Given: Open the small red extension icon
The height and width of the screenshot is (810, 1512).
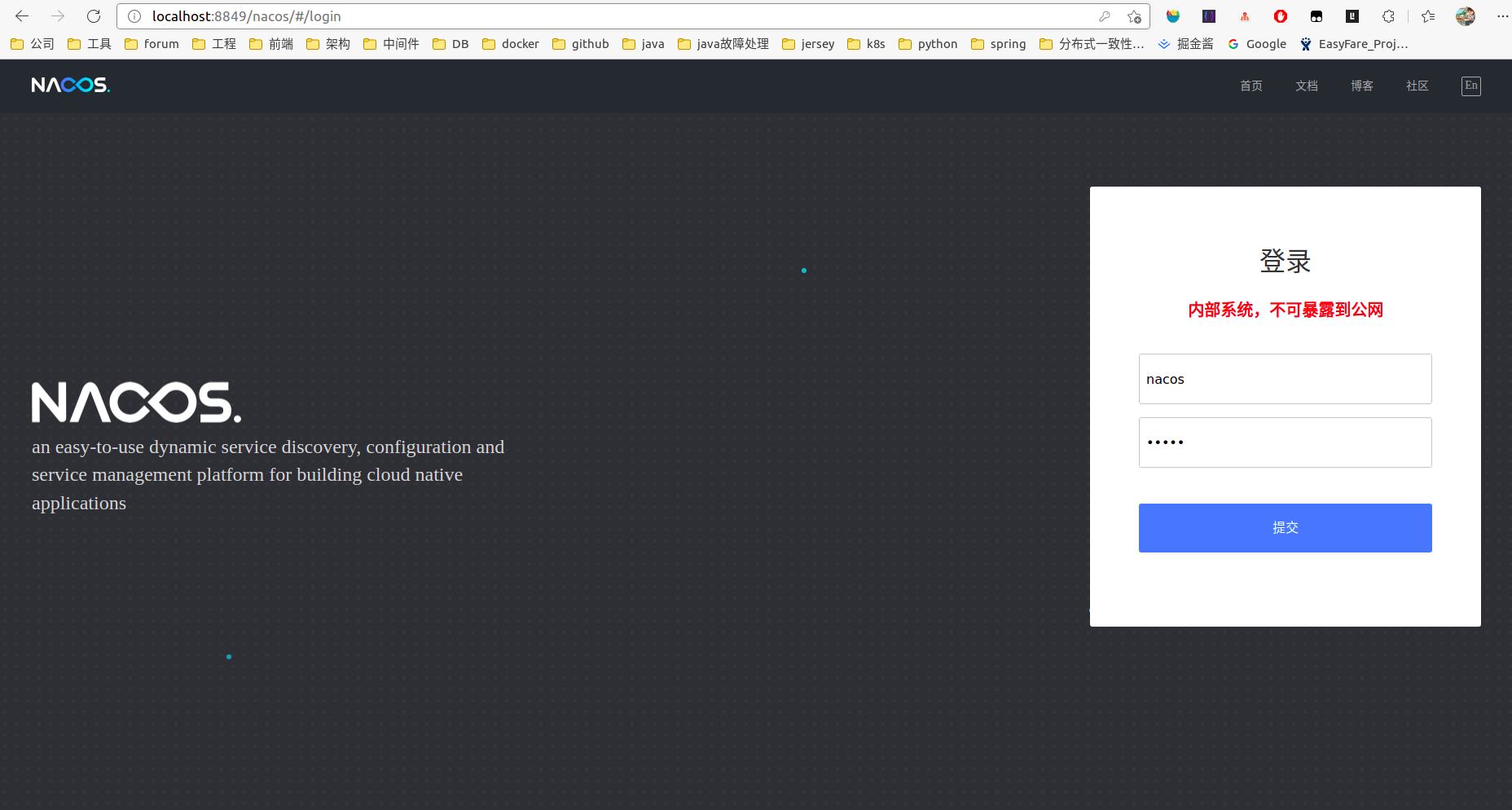Looking at the screenshot, I should pyautogui.click(x=1245, y=16).
